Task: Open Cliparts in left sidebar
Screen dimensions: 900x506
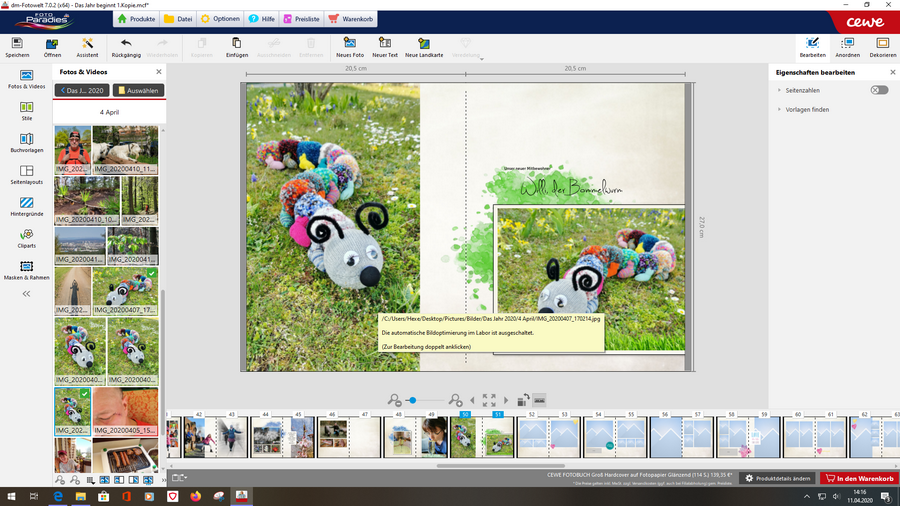Action: (x=27, y=239)
